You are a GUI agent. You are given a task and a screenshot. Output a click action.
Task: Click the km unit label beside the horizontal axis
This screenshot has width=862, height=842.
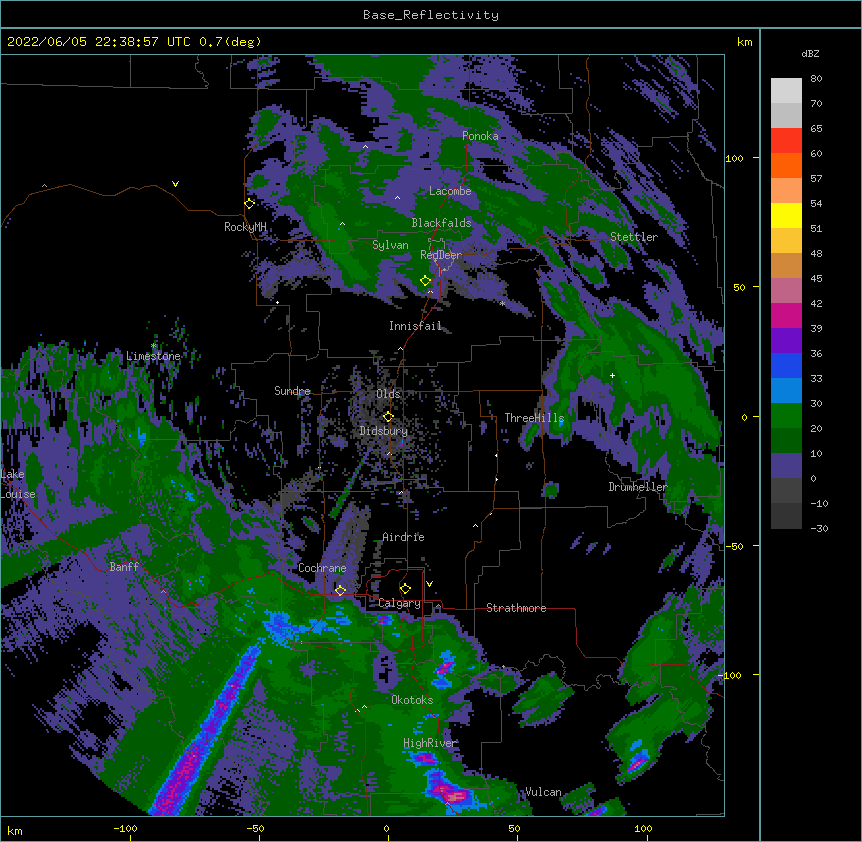click(x=15, y=830)
